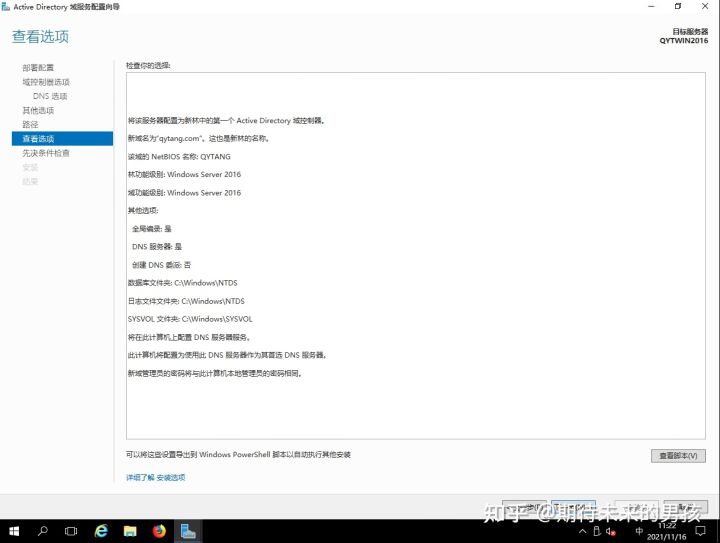Click the 创建 DNS 委派: 否 line

pos(161,265)
